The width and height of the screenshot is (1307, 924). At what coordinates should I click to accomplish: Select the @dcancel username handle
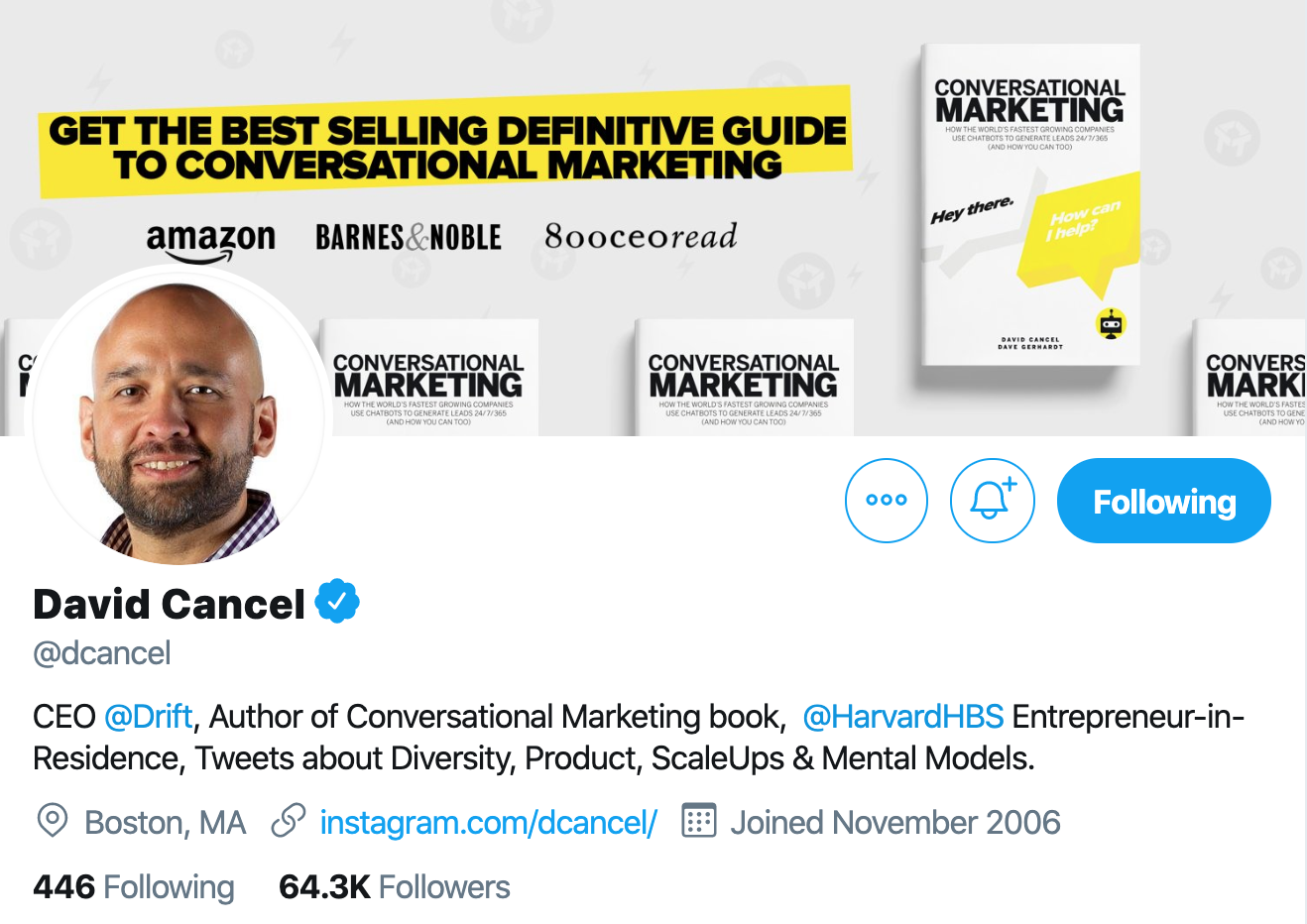tap(101, 652)
